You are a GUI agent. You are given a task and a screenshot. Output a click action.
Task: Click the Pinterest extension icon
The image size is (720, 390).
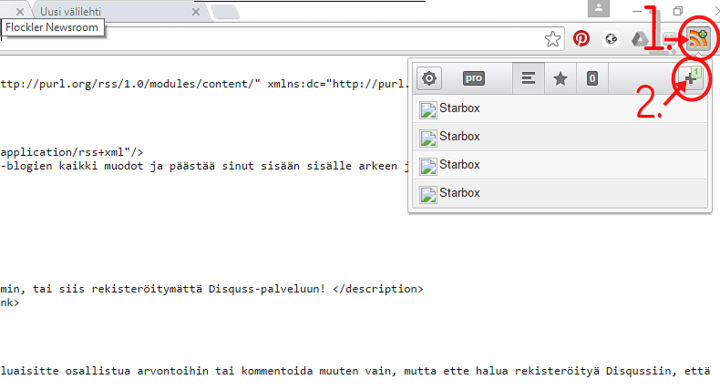(x=581, y=39)
